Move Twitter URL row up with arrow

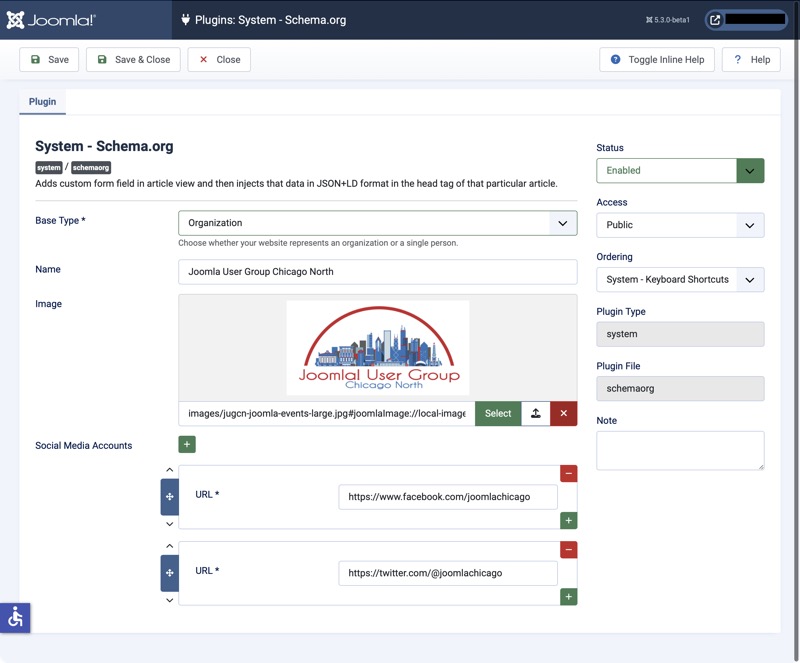click(169, 546)
